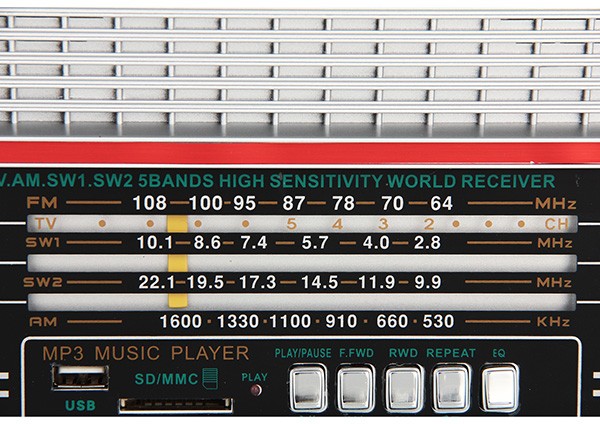Click 22.1 on the SW2 scale
The image size is (600, 424).
[157, 282]
